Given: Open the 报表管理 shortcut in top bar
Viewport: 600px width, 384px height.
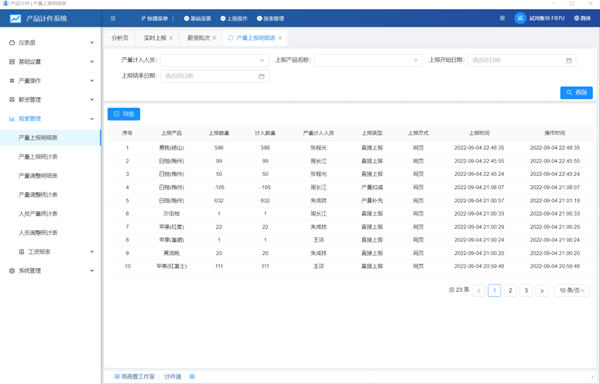Looking at the screenshot, I should pos(270,18).
